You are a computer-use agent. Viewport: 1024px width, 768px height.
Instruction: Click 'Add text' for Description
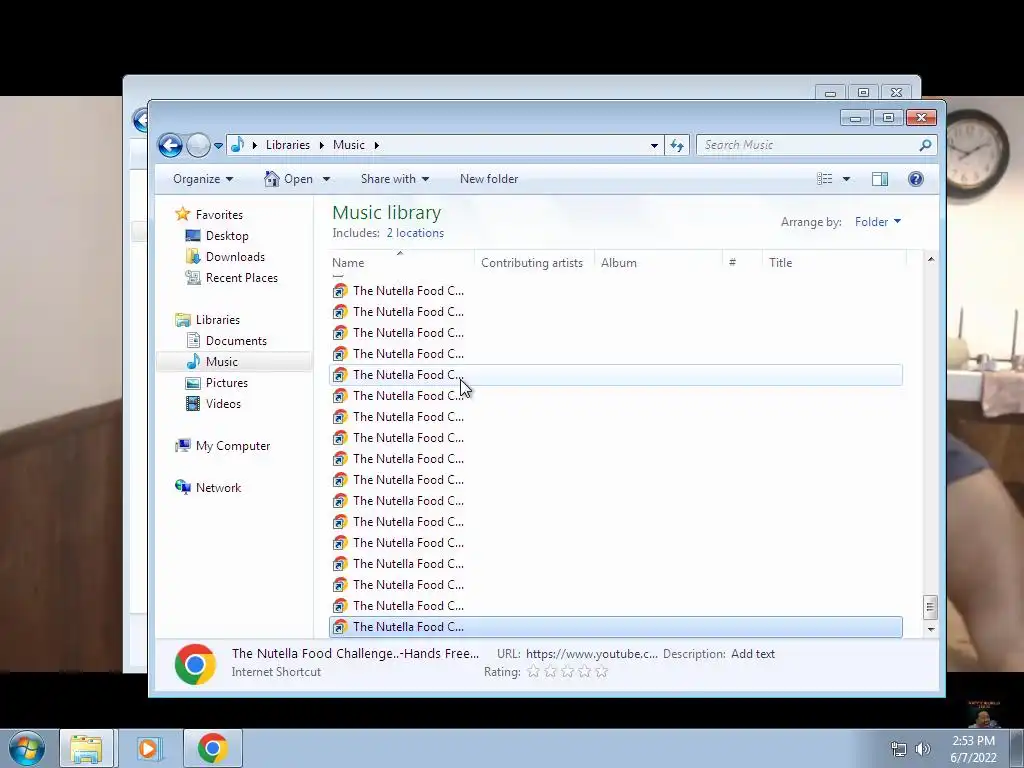[752, 654]
